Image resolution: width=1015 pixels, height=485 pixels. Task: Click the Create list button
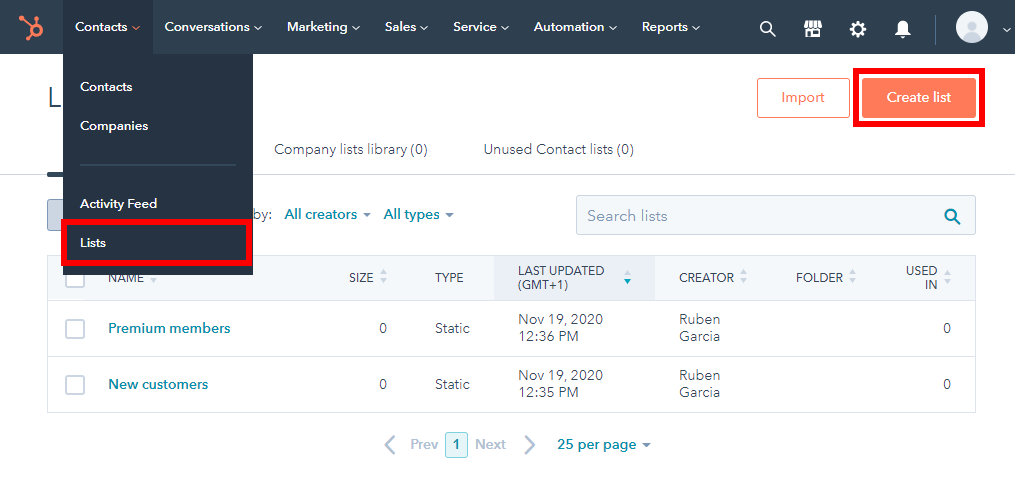click(x=919, y=98)
